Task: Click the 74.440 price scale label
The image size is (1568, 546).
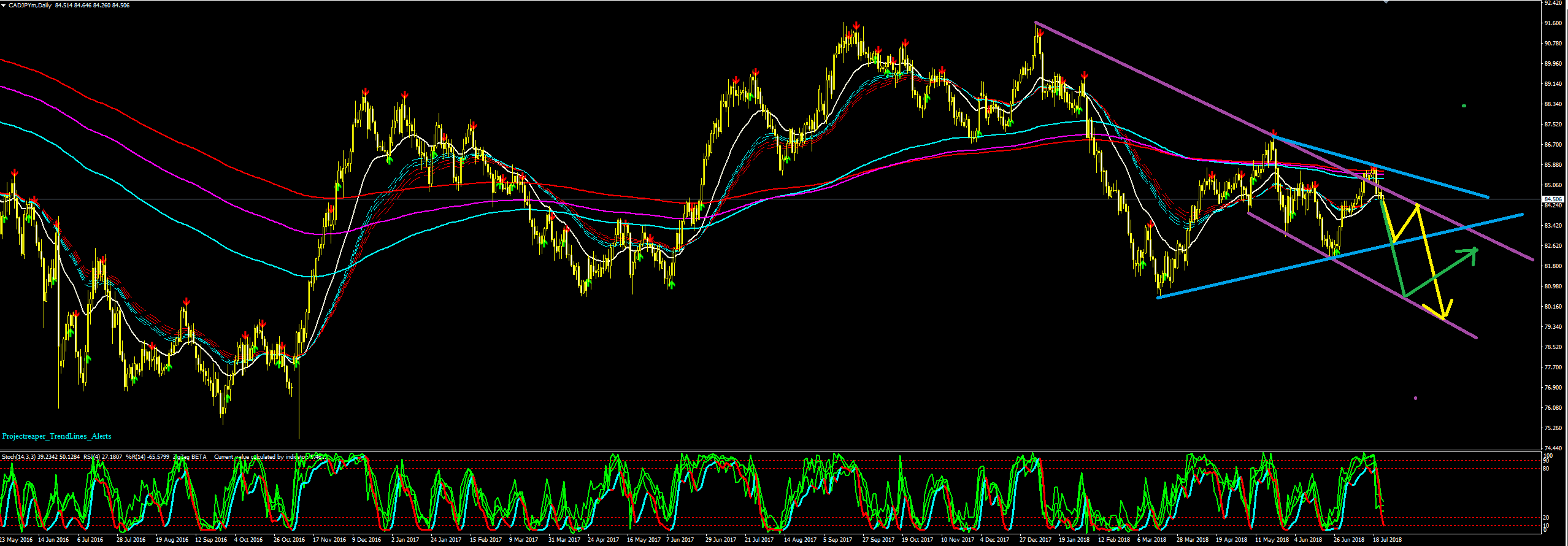Action: [x=1553, y=448]
